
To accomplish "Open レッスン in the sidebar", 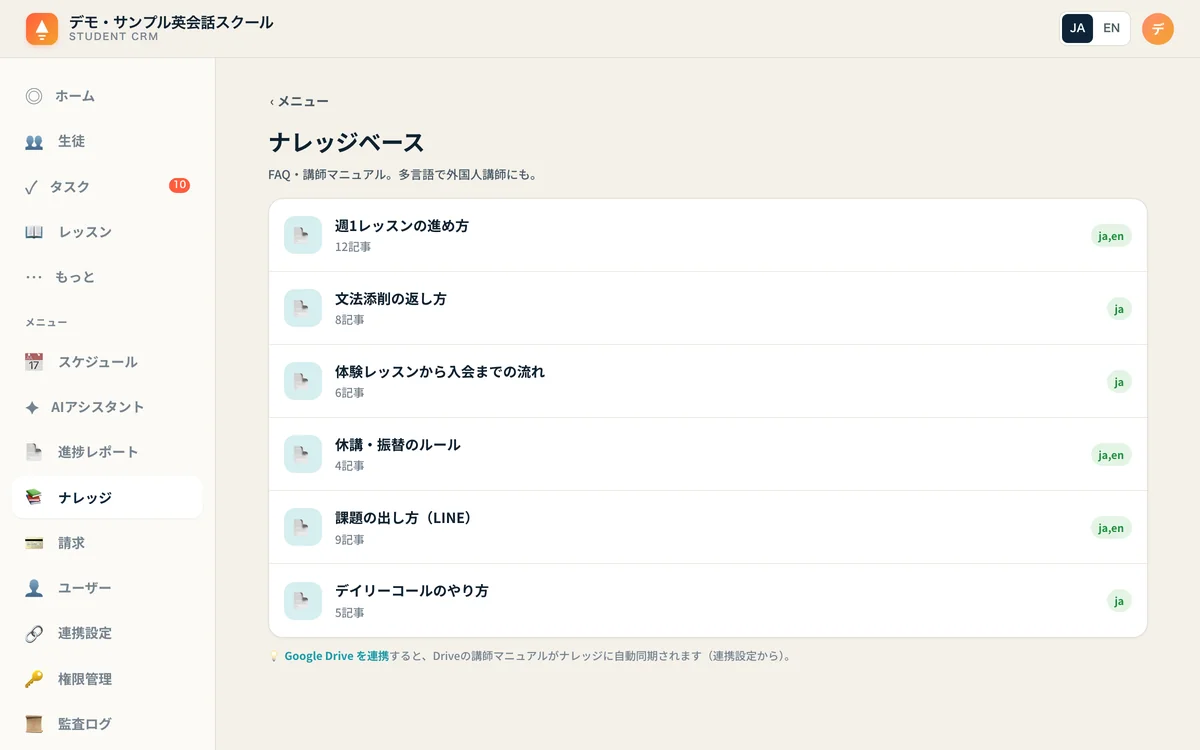I will click(x=107, y=232).
